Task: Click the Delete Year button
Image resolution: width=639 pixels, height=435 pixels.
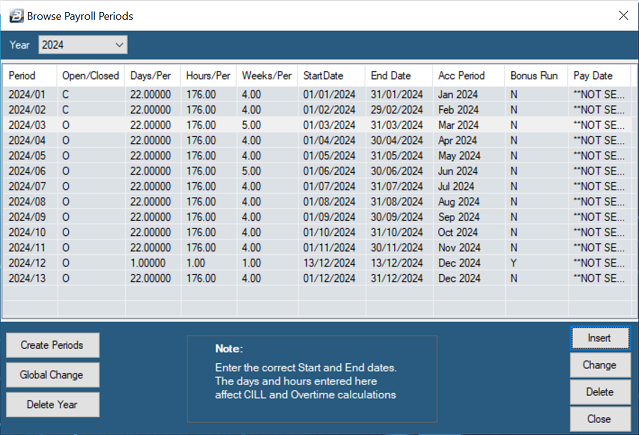Action: coord(53,404)
